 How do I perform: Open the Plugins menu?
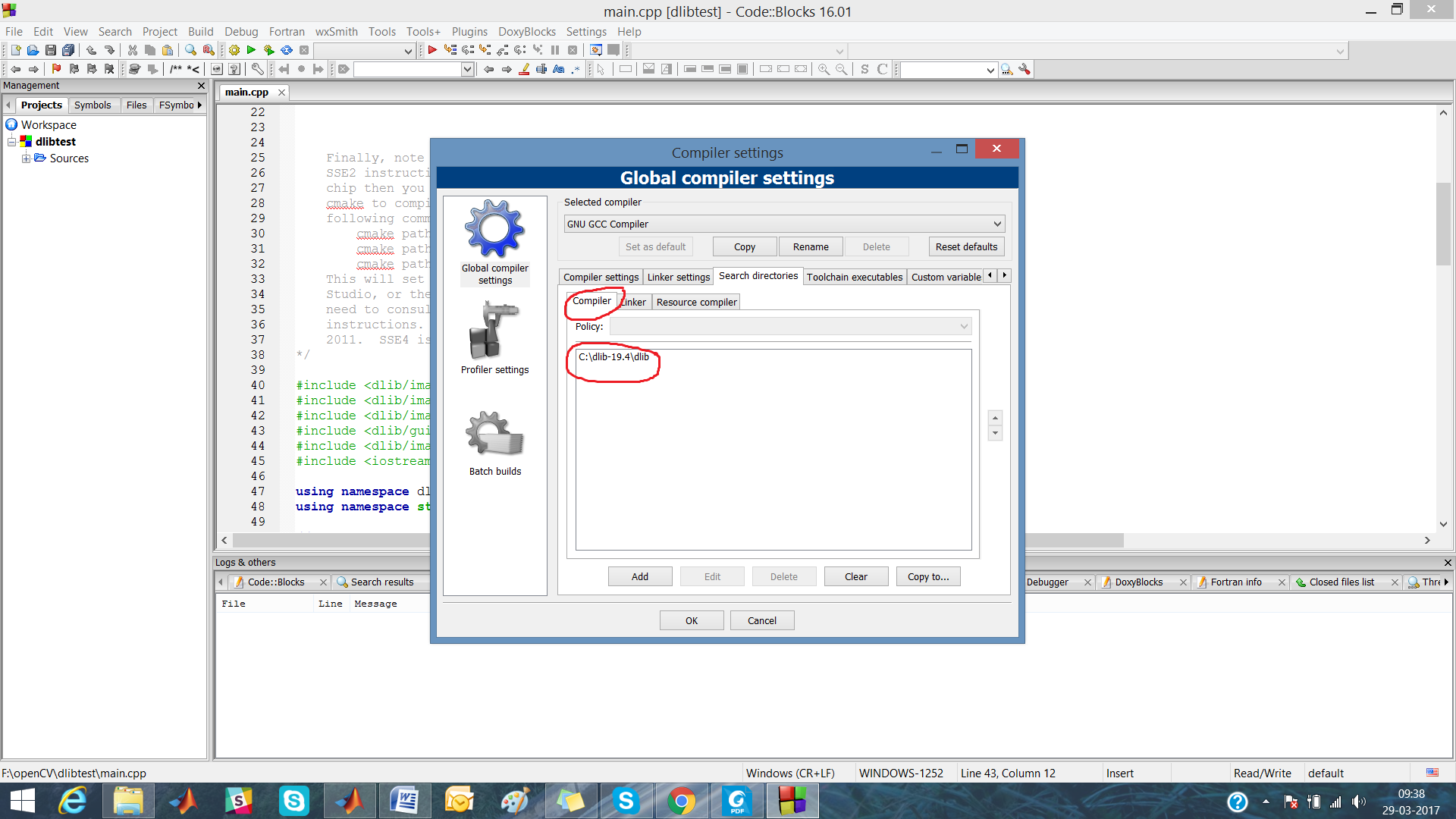coord(469,31)
